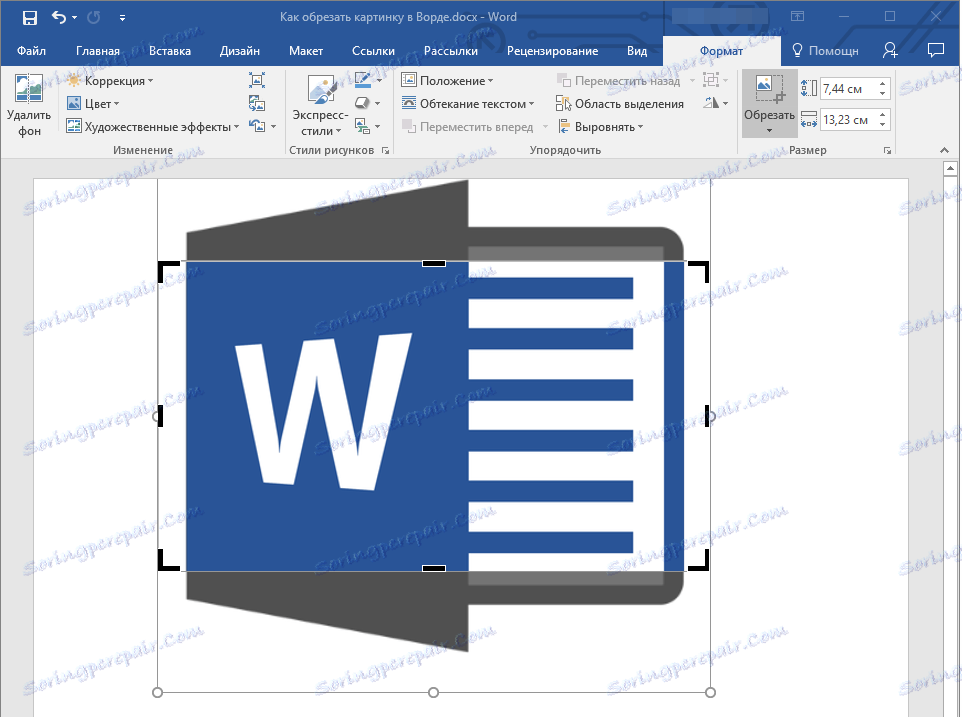The height and width of the screenshot is (717, 962).
Task: Click the left side crop handle
Action: (160, 416)
